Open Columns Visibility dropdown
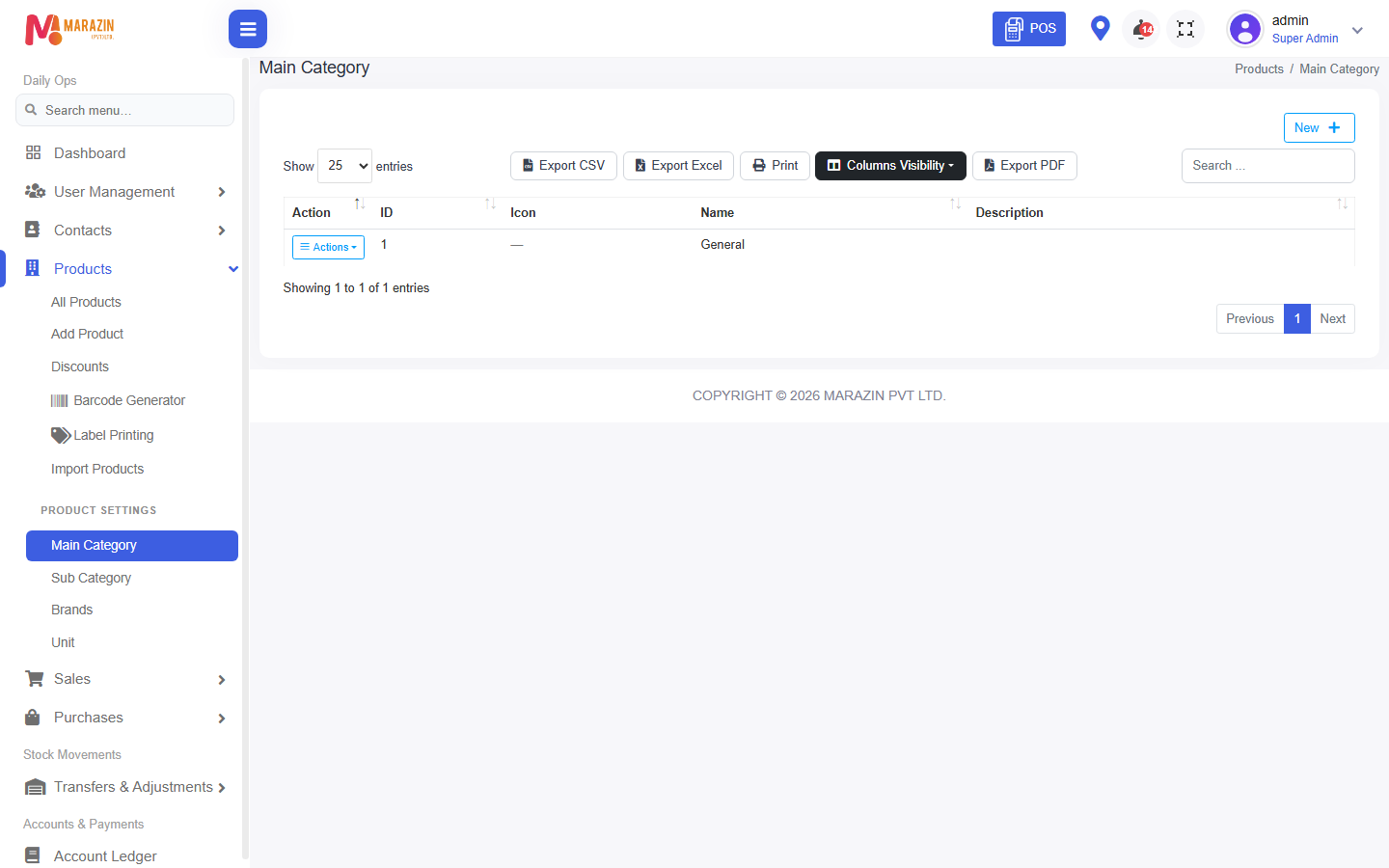This screenshot has height=868, width=1389. click(x=890, y=166)
